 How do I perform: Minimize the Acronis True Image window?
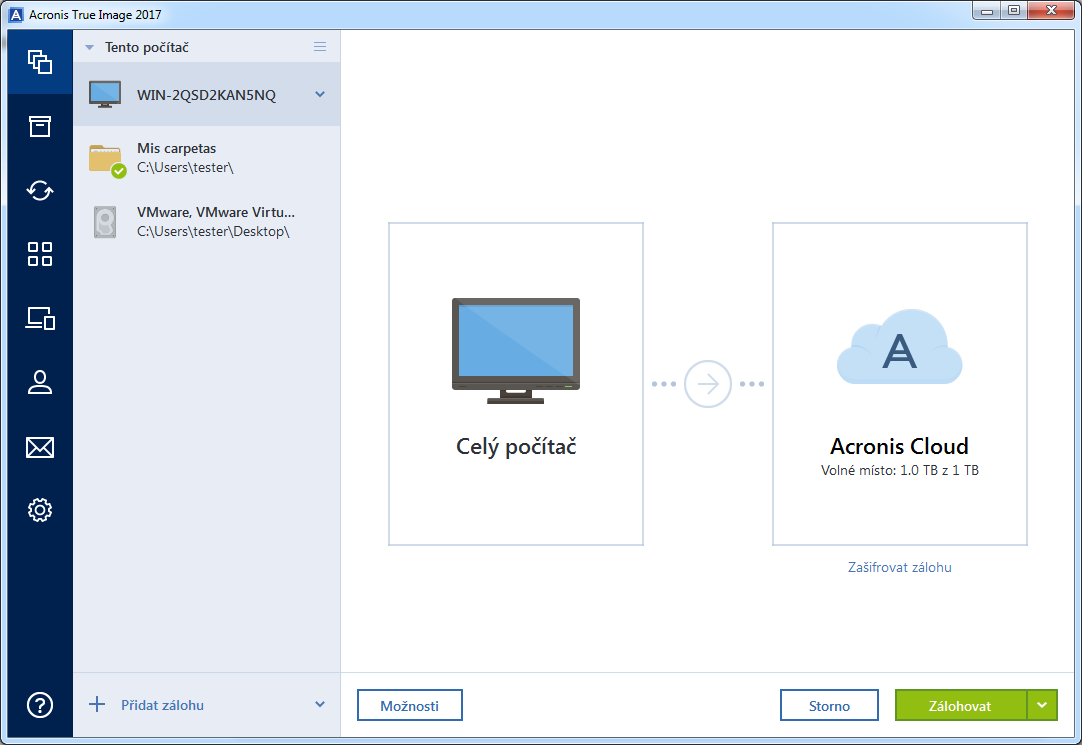tap(987, 10)
